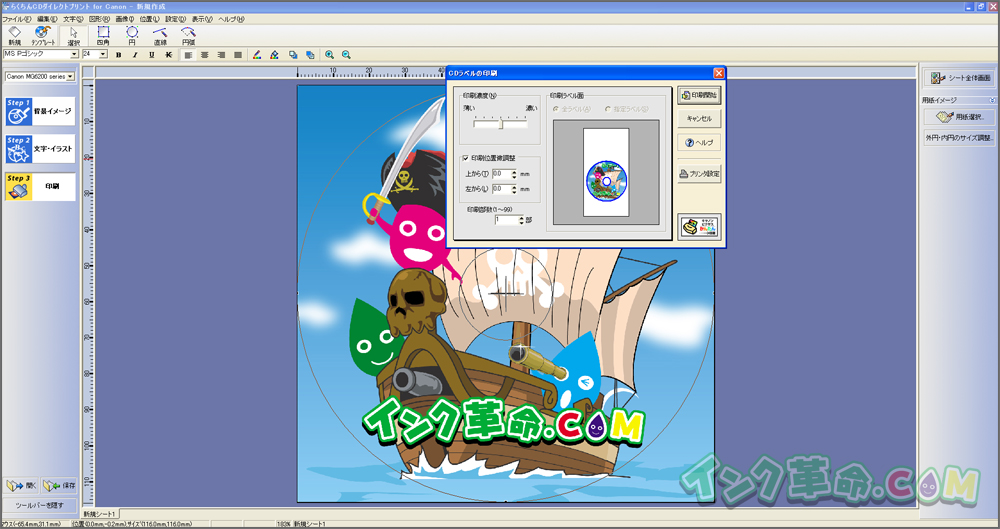Center-align the text
Viewport: 1000px width, 529px height.
[205, 55]
